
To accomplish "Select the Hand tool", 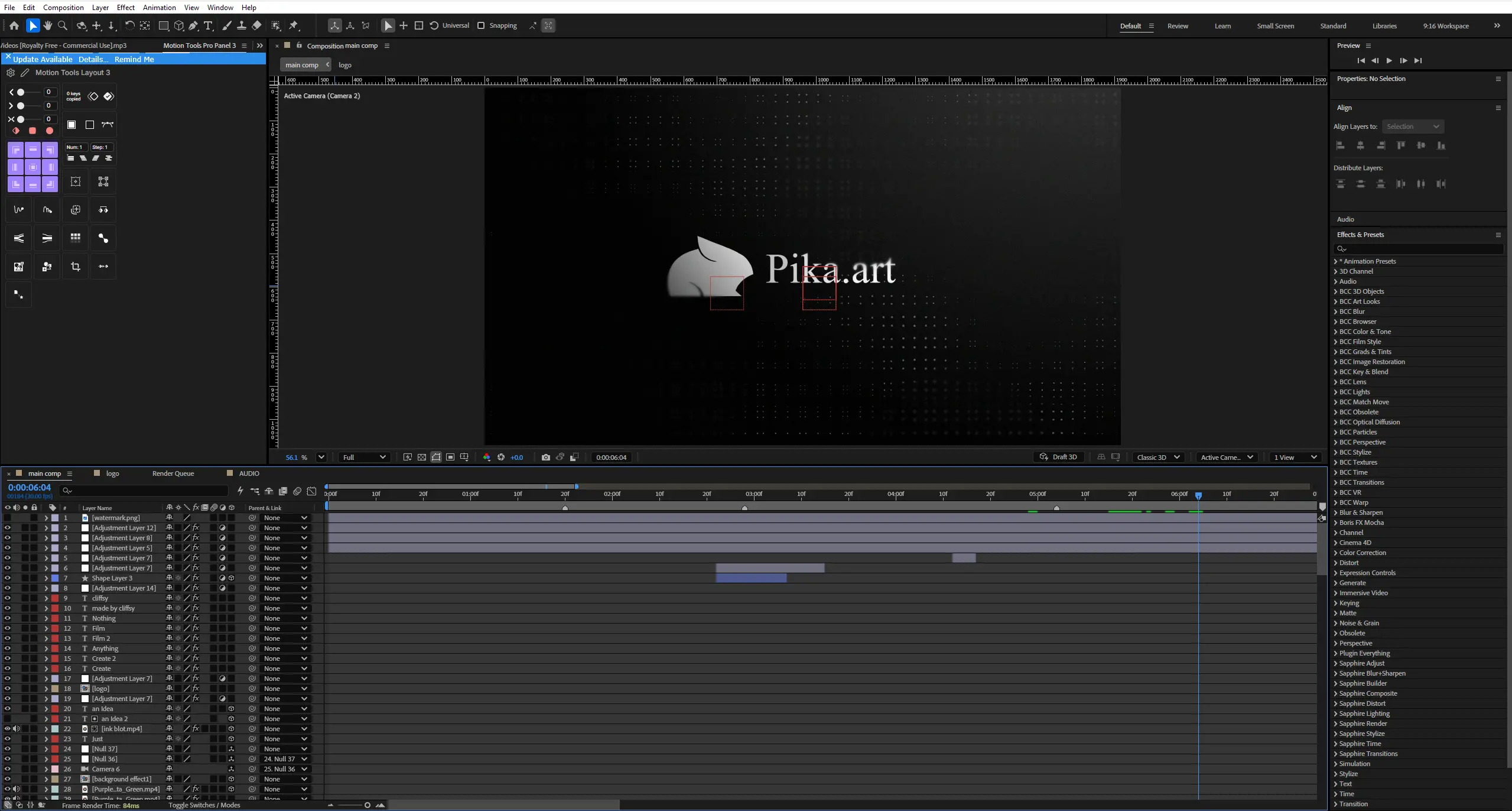I will 48,25.
